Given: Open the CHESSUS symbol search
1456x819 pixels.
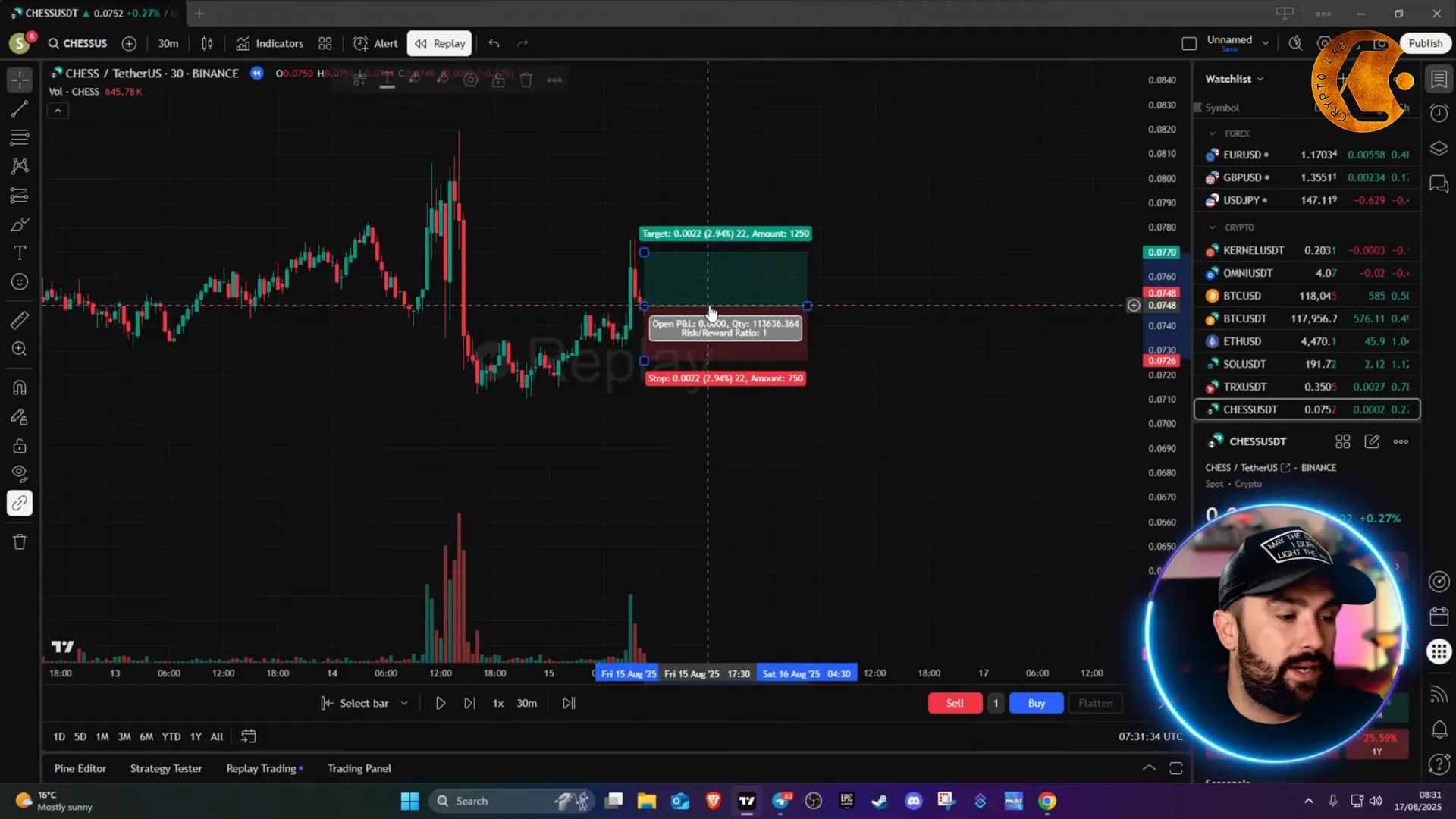Looking at the screenshot, I should point(78,43).
